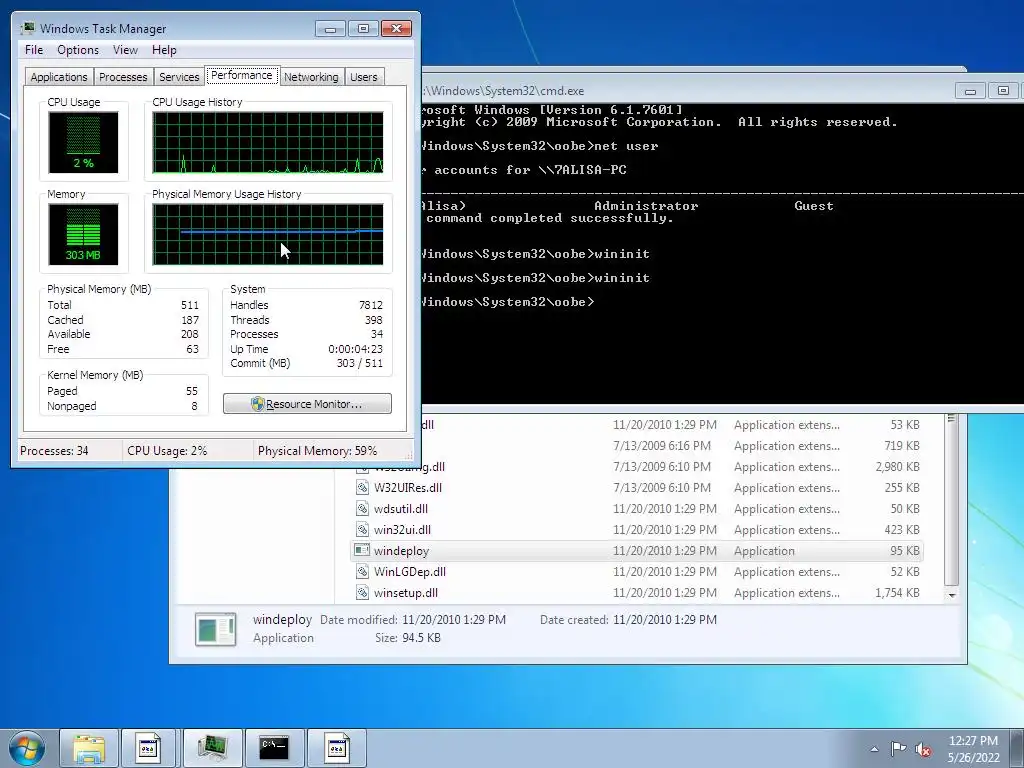Click the Processes: 34 status bar entry
Screen dimensions: 1024x768
(54, 451)
